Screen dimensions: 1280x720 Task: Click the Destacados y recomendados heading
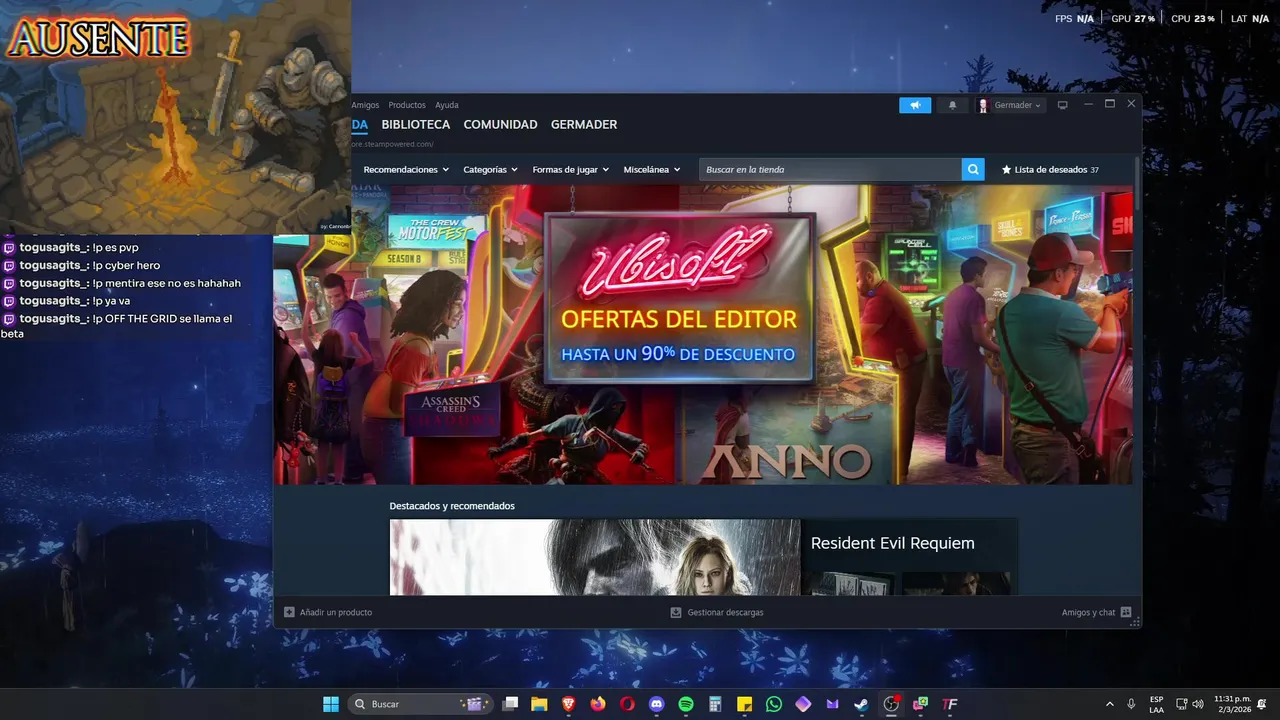point(452,506)
